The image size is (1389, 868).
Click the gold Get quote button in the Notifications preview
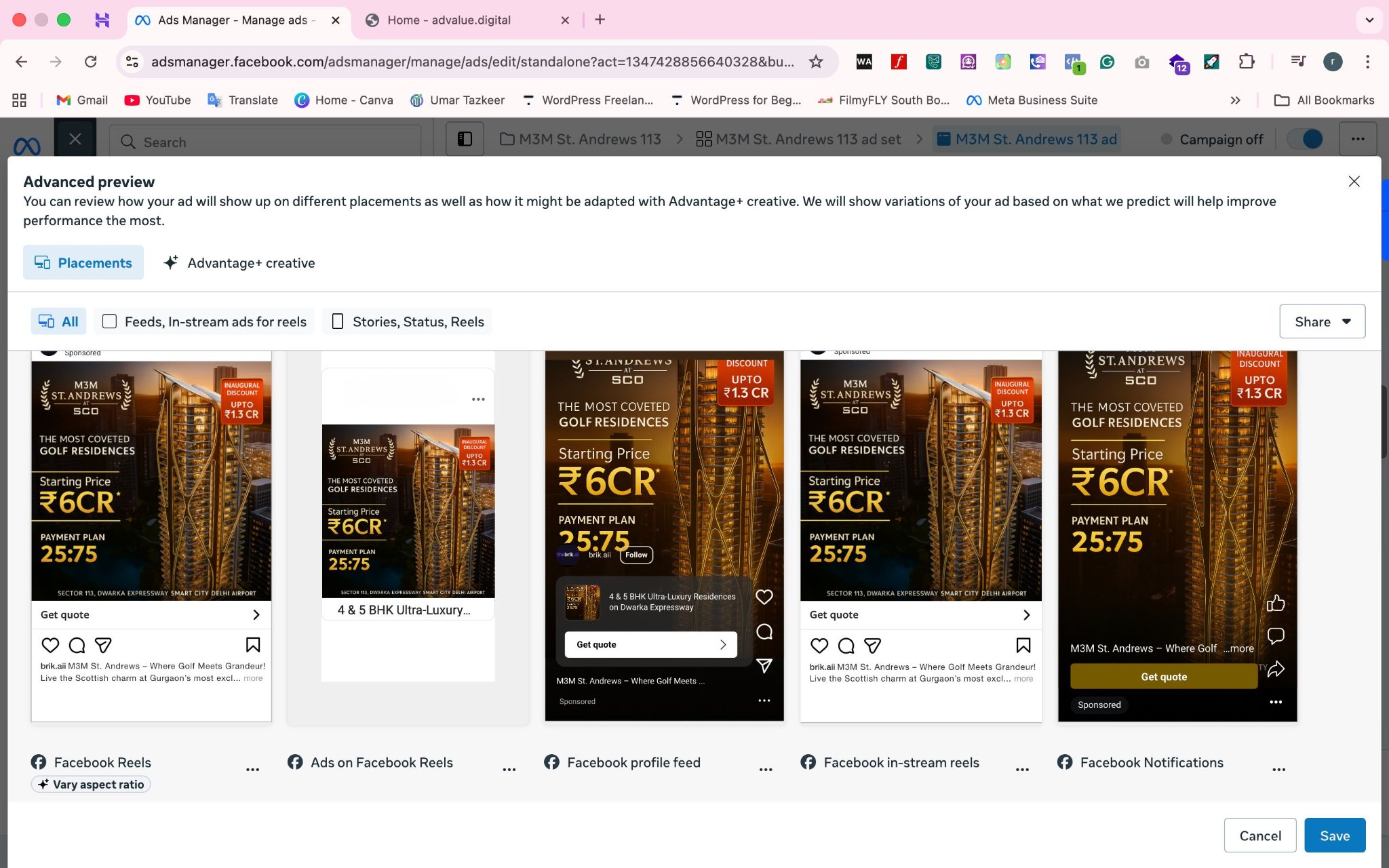[1164, 677]
